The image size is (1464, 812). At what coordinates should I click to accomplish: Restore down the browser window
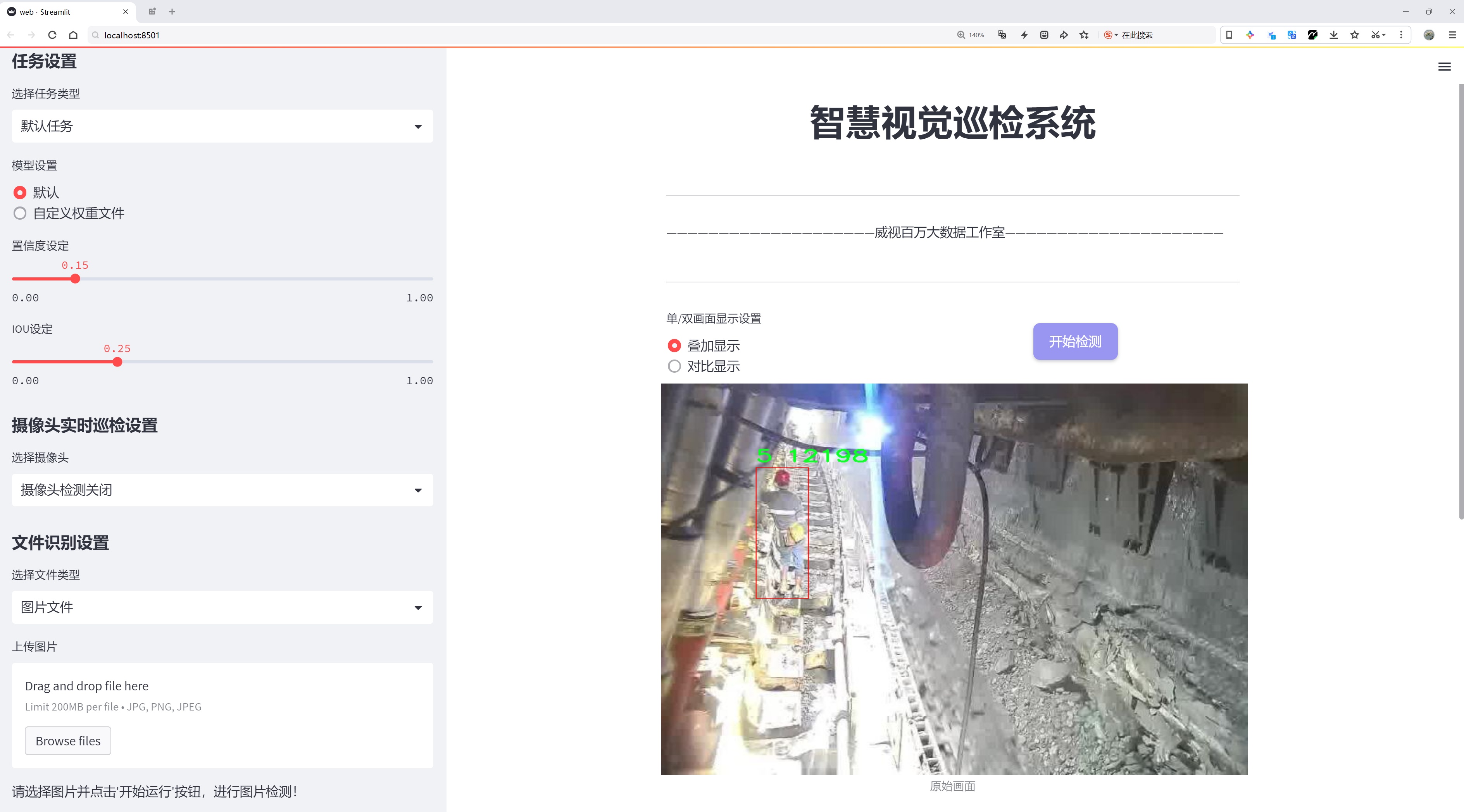(1429, 11)
